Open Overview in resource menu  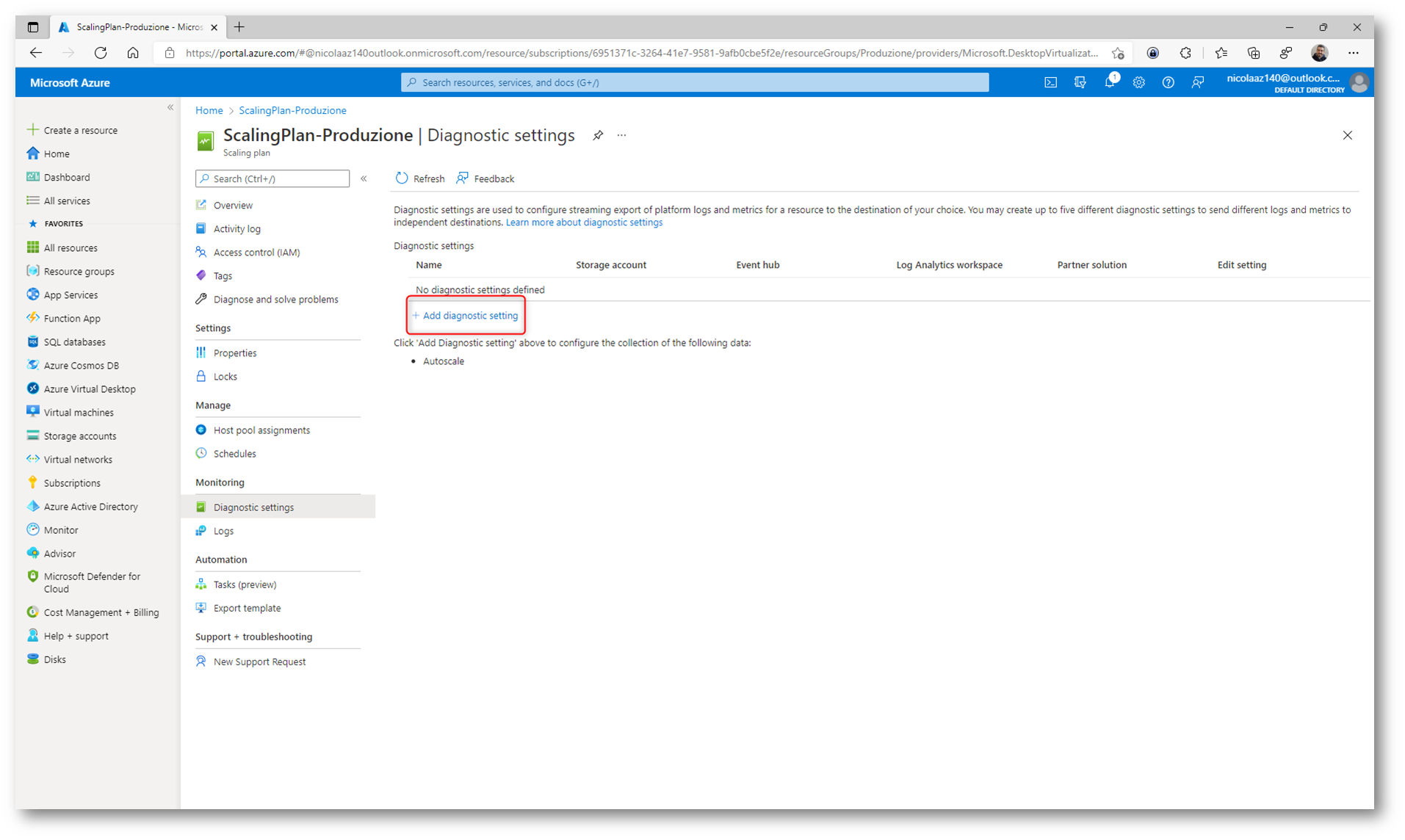(233, 206)
